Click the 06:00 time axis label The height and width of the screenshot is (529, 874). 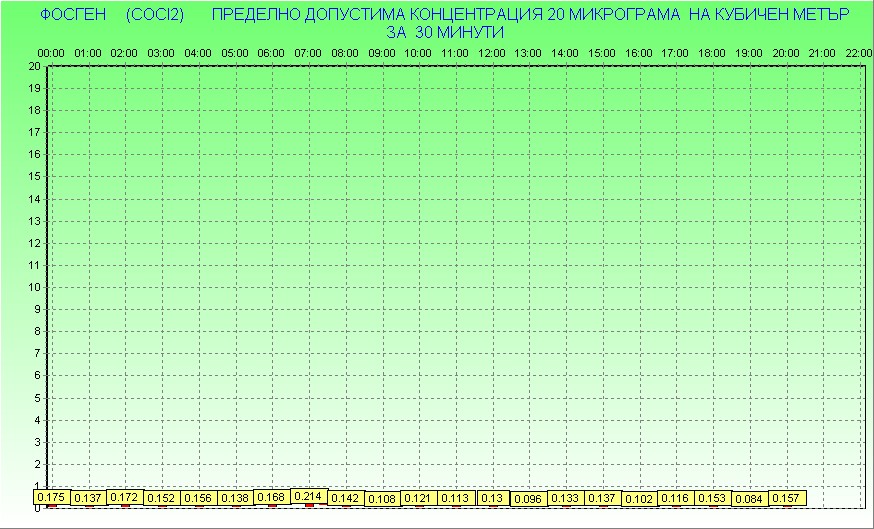point(271,54)
